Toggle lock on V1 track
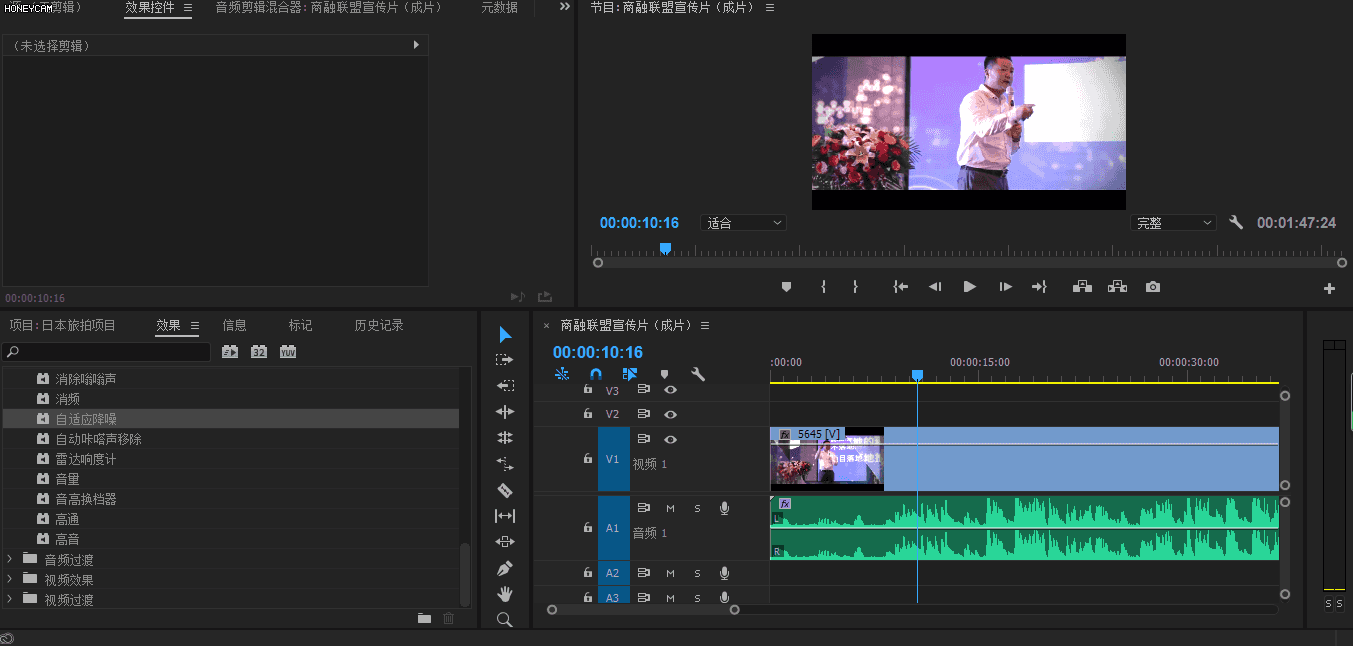 pyautogui.click(x=588, y=458)
